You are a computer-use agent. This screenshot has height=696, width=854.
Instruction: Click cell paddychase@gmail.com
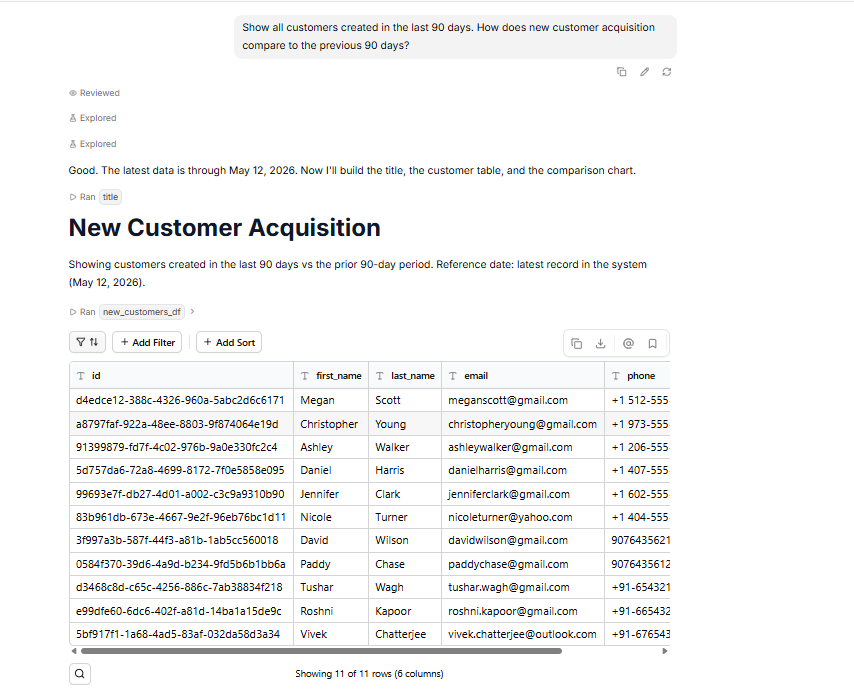(523, 564)
